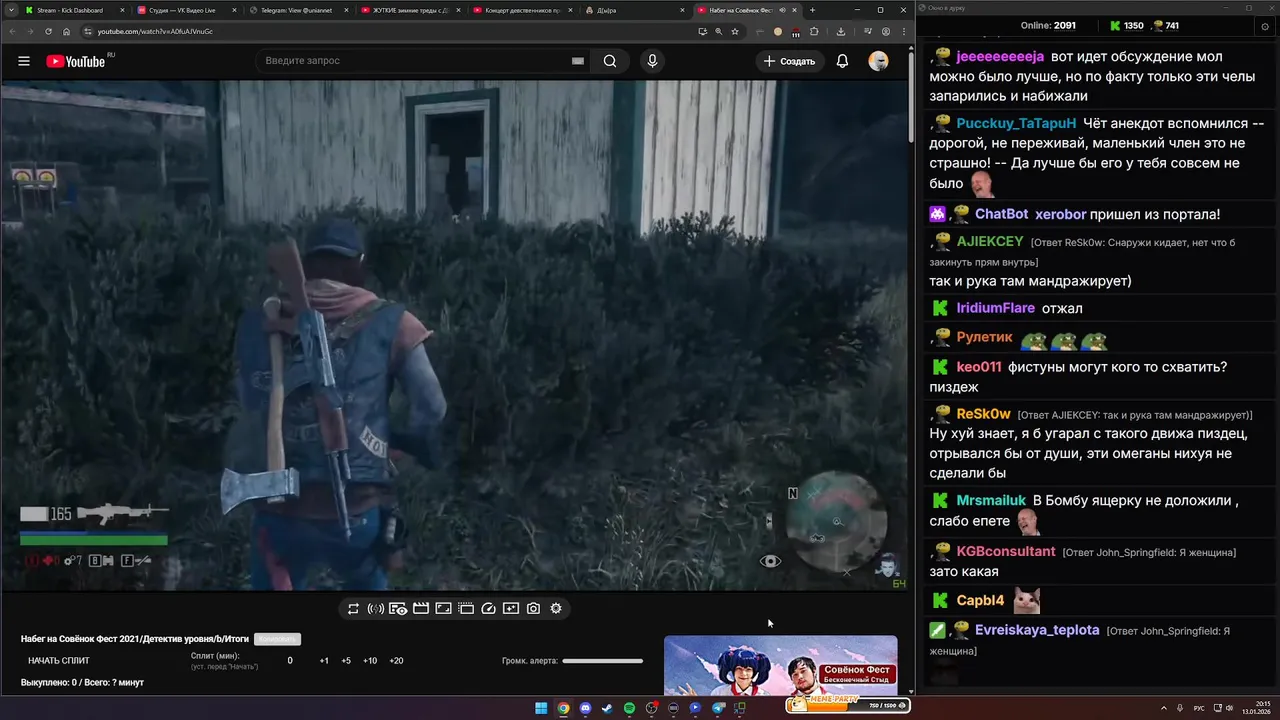
Task: Open Spotify from the taskbar
Action: point(629,708)
